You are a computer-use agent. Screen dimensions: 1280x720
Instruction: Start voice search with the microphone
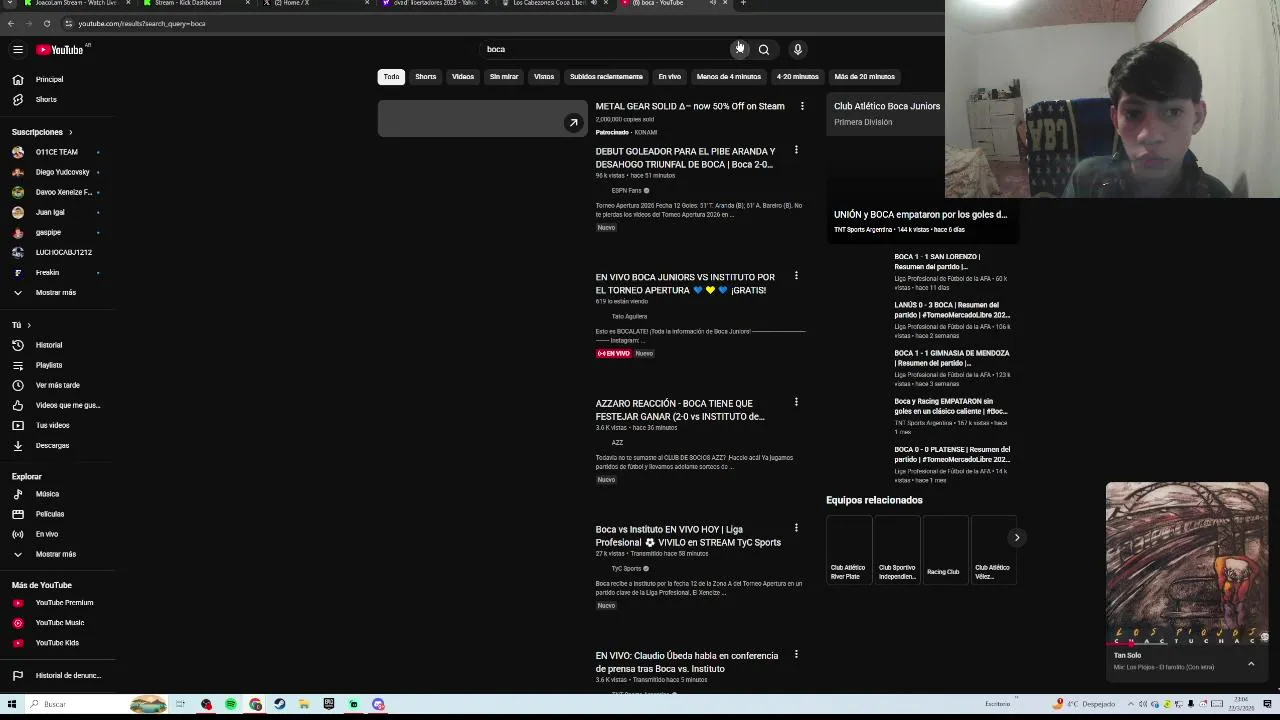click(797, 49)
